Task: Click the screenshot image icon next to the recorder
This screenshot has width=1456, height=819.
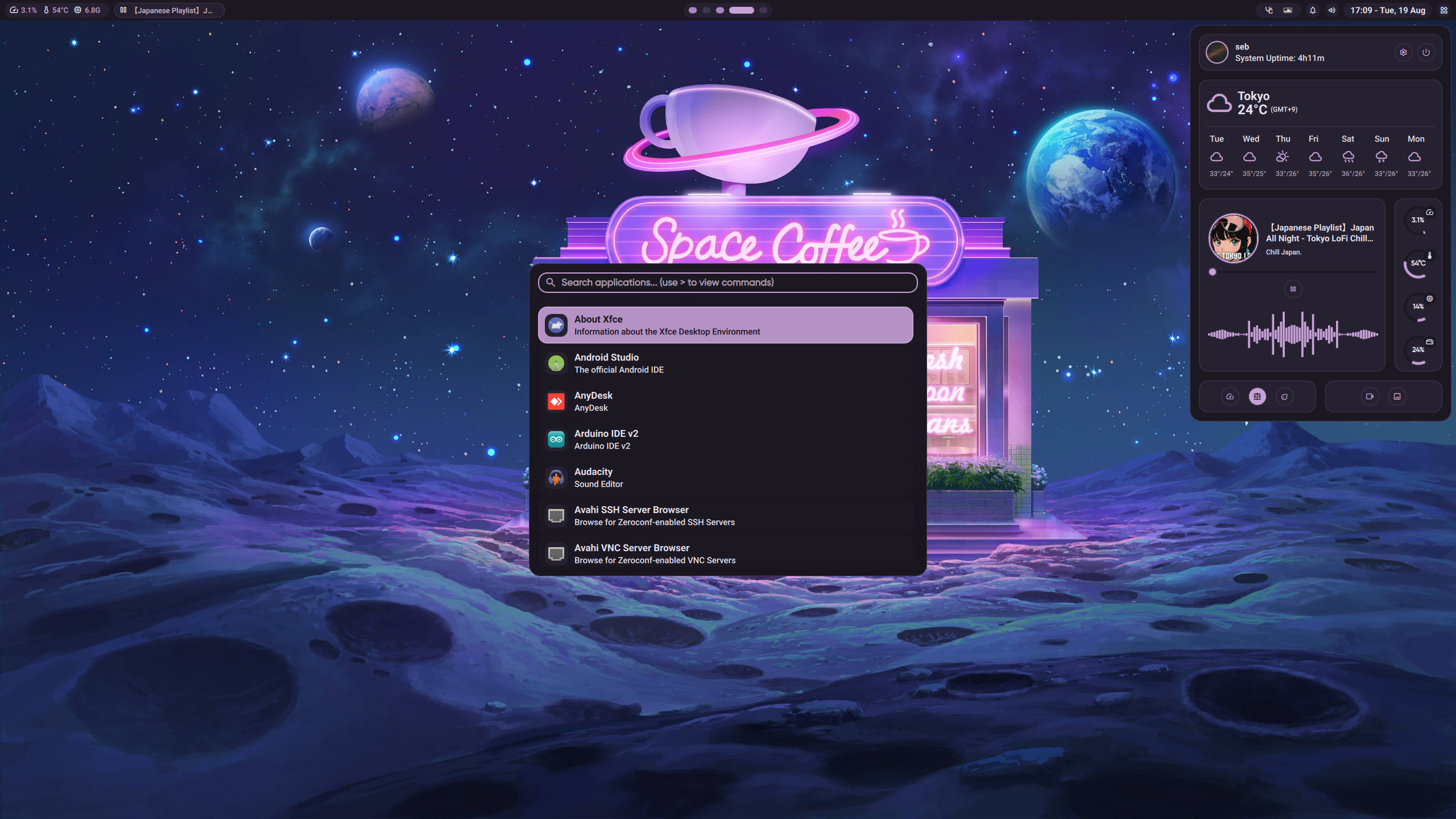Action: (1397, 396)
